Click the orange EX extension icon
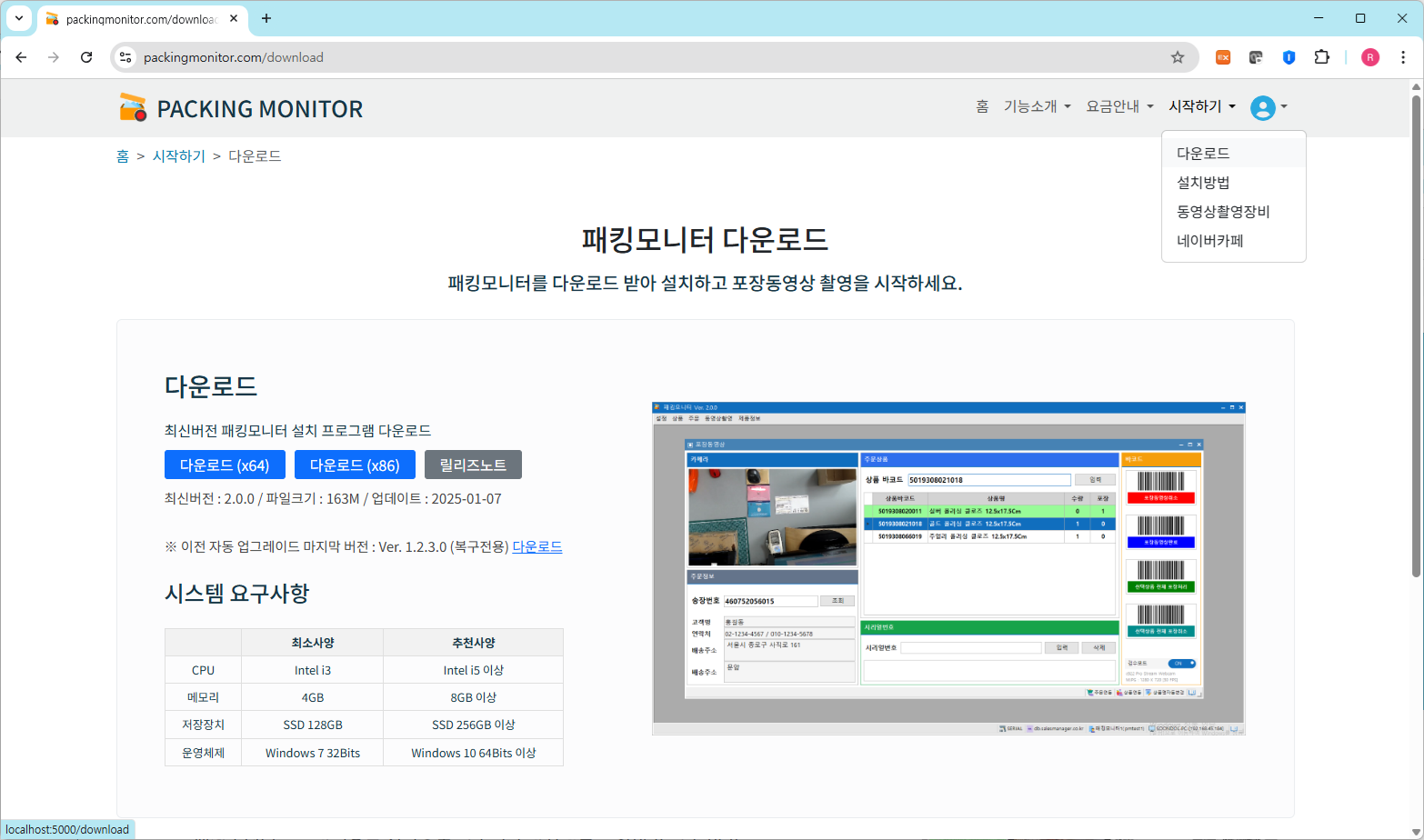Viewport: 1424px width, 840px height. [x=1223, y=57]
